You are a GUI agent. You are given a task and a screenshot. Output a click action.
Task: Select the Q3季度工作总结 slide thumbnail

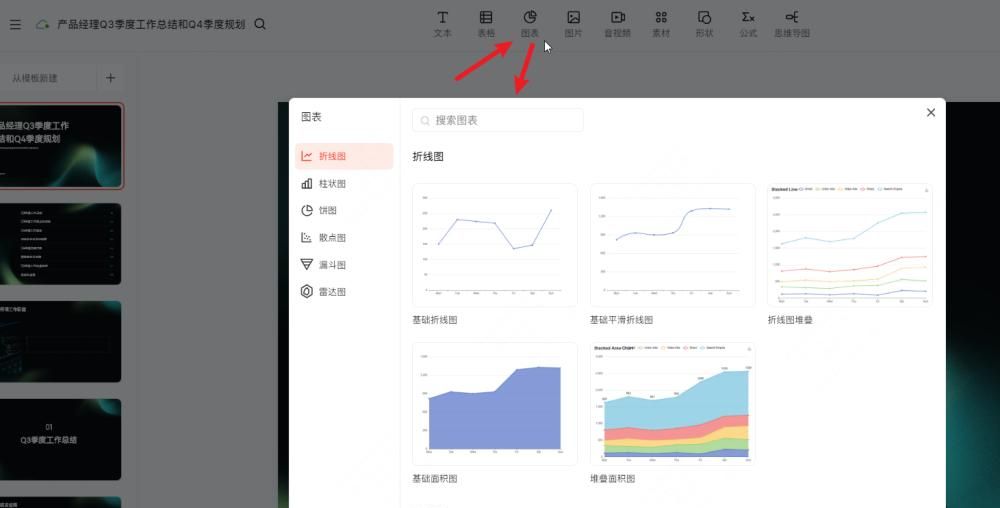(60, 439)
